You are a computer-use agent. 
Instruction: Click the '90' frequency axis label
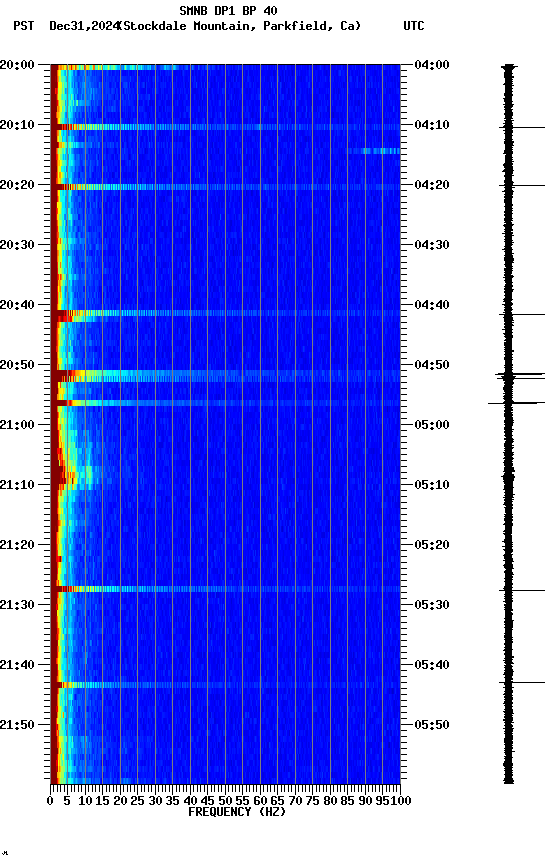click(x=365, y=801)
